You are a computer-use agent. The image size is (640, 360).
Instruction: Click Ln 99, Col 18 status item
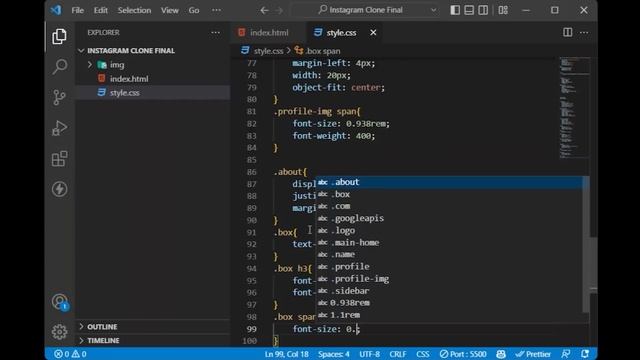coord(287,354)
